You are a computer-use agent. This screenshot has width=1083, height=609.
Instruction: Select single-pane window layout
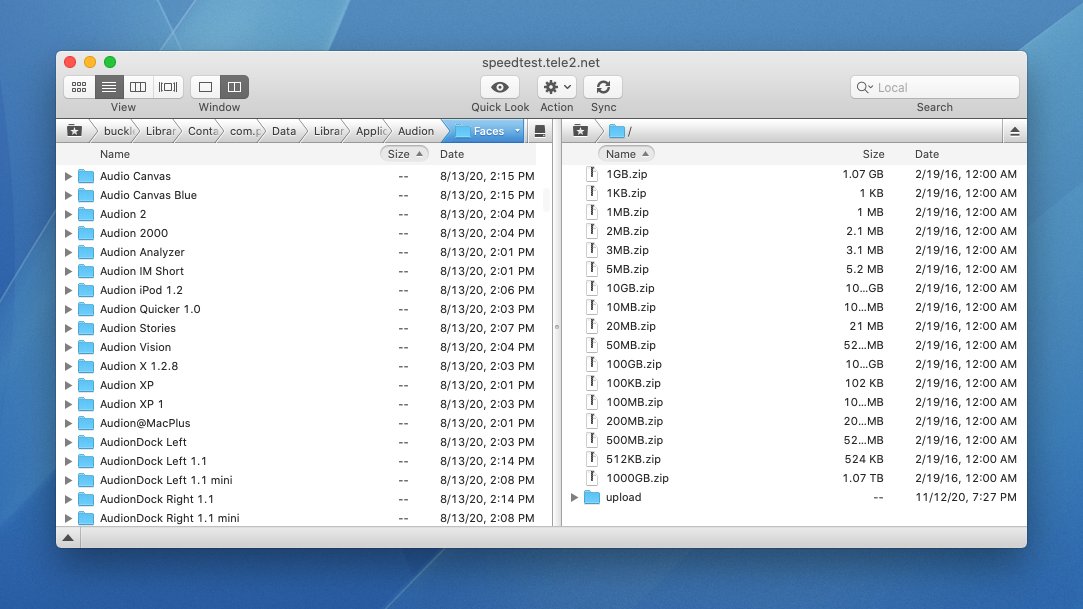pos(205,87)
